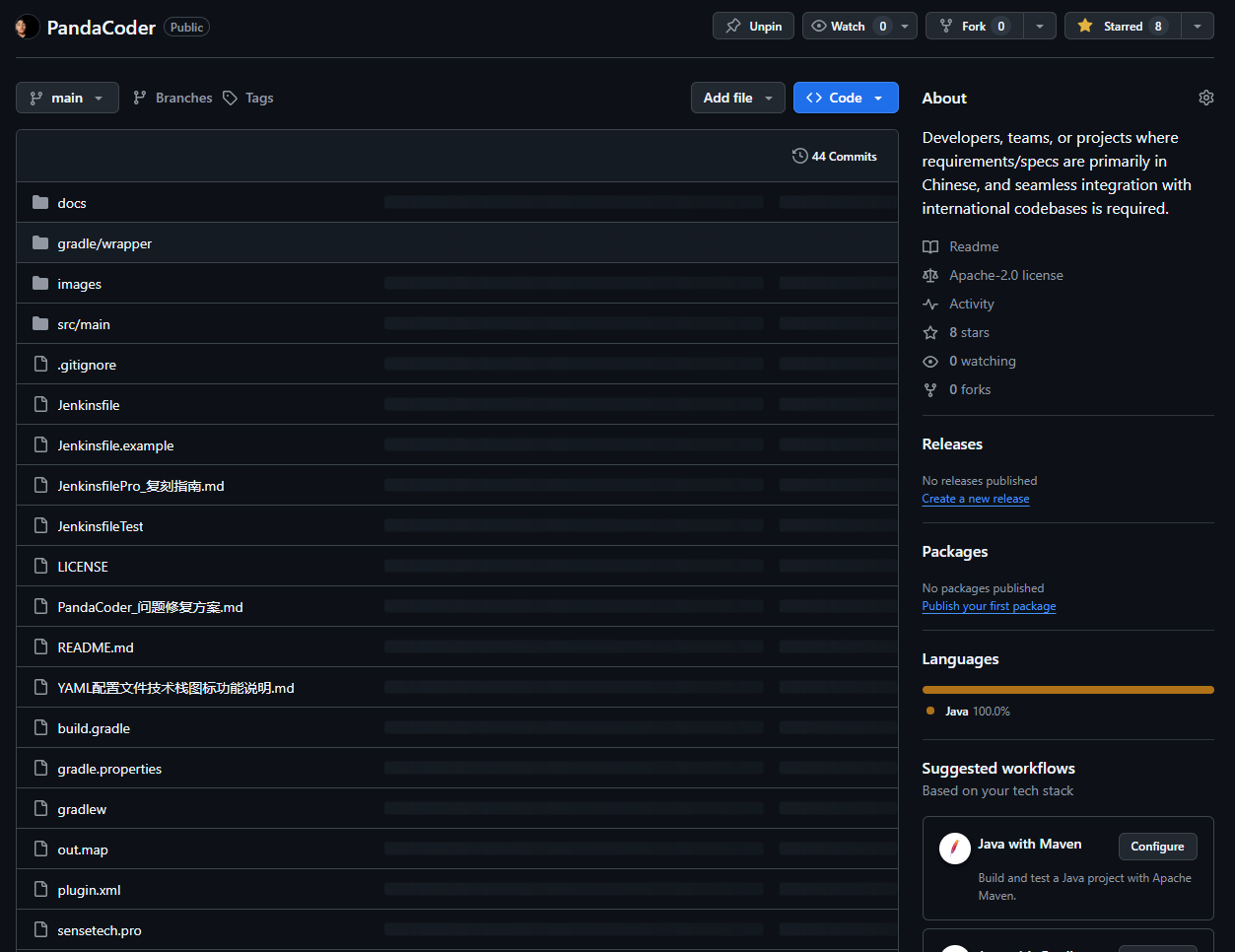Click the Tags label icon
This screenshot has height=952, width=1235.
click(230, 98)
